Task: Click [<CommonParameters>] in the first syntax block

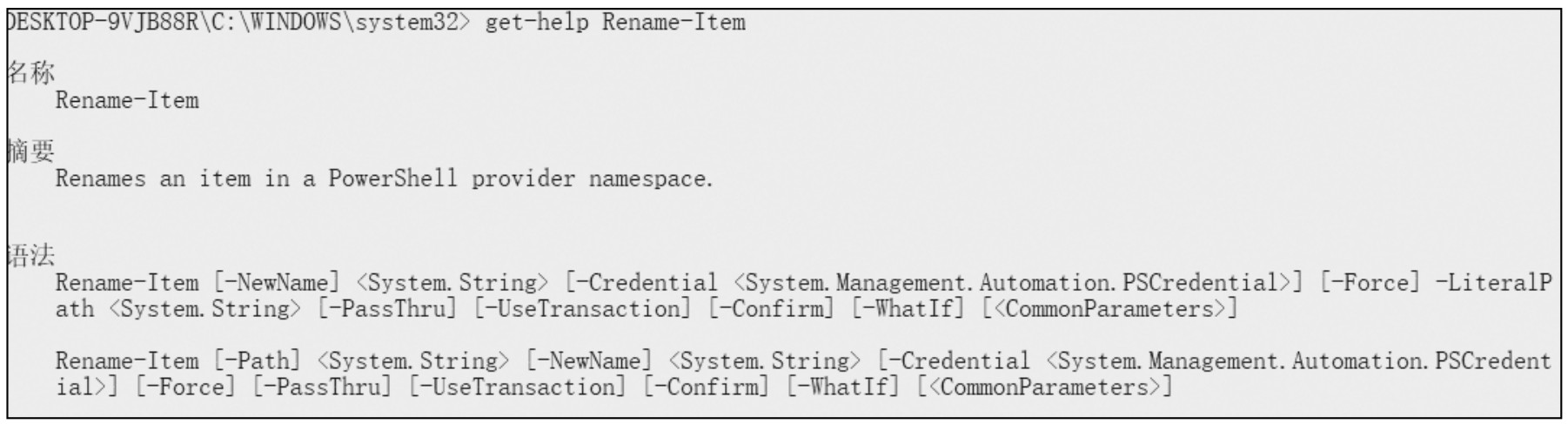Action: [x=1109, y=308]
